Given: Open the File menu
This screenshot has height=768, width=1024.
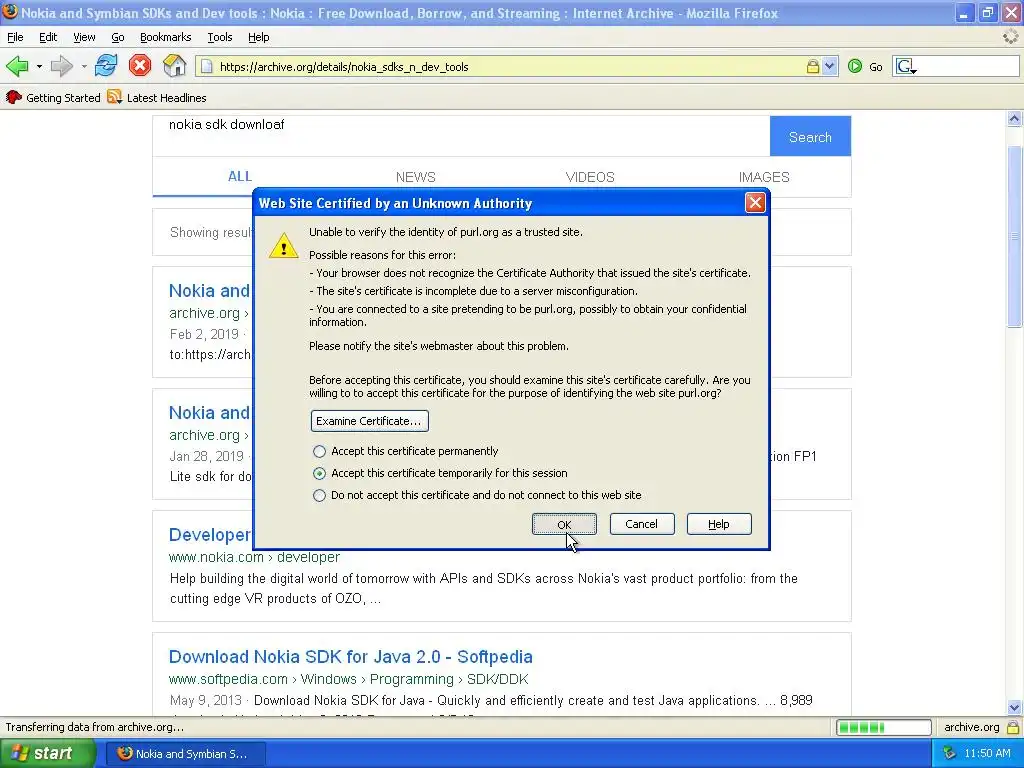Looking at the screenshot, I should 15,37.
